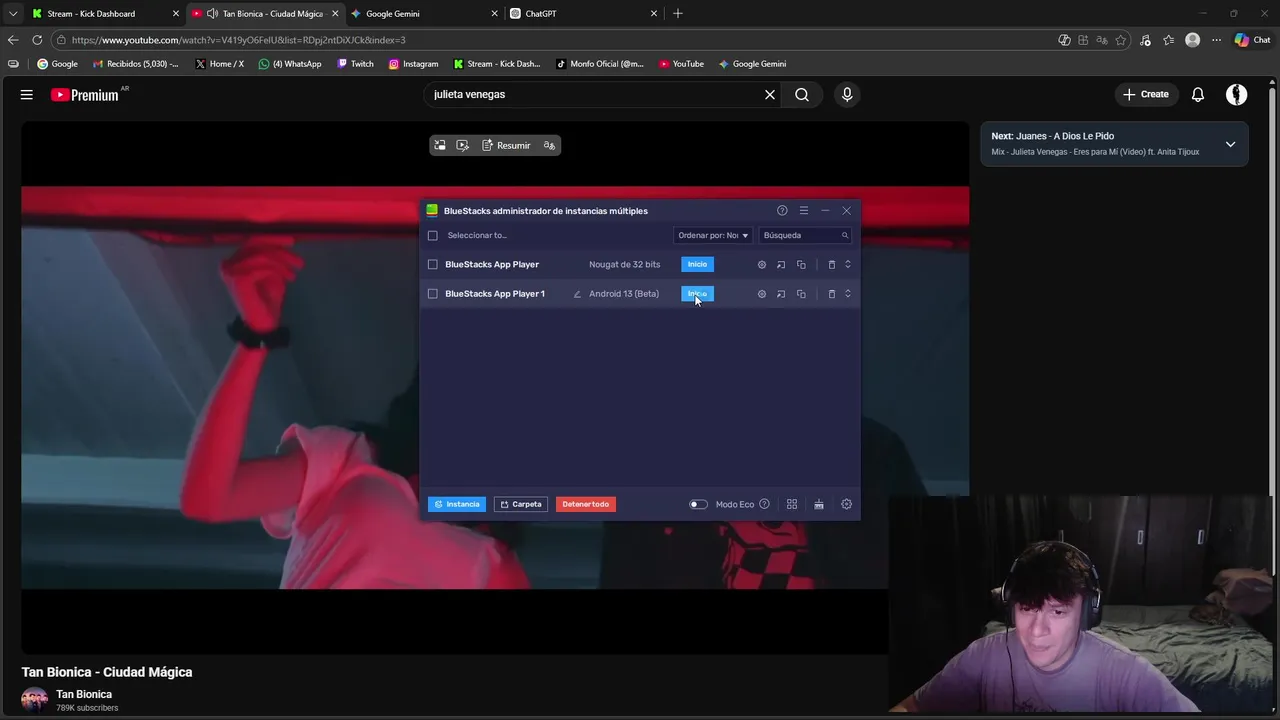Open browser translate page icon
The width and height of the screenshot is (1280, 720).
coord(1102,40)
